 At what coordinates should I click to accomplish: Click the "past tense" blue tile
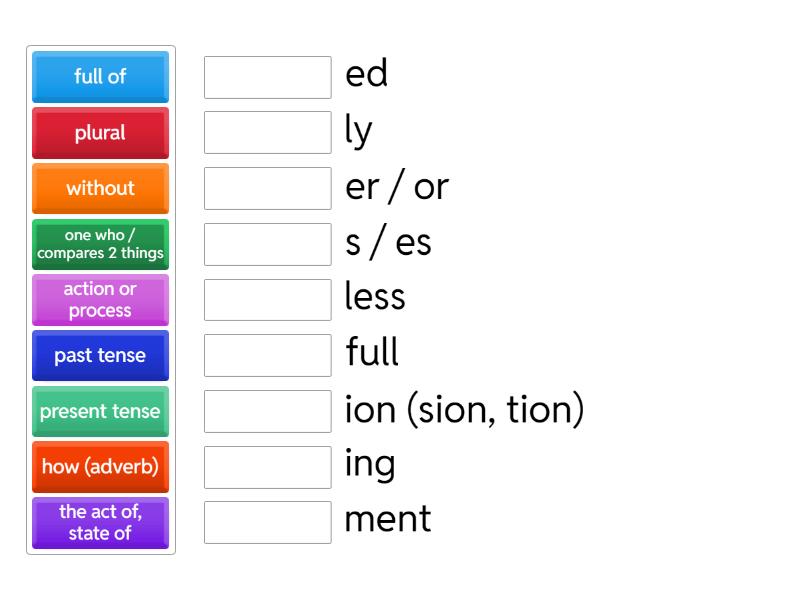tap(100, 355)
